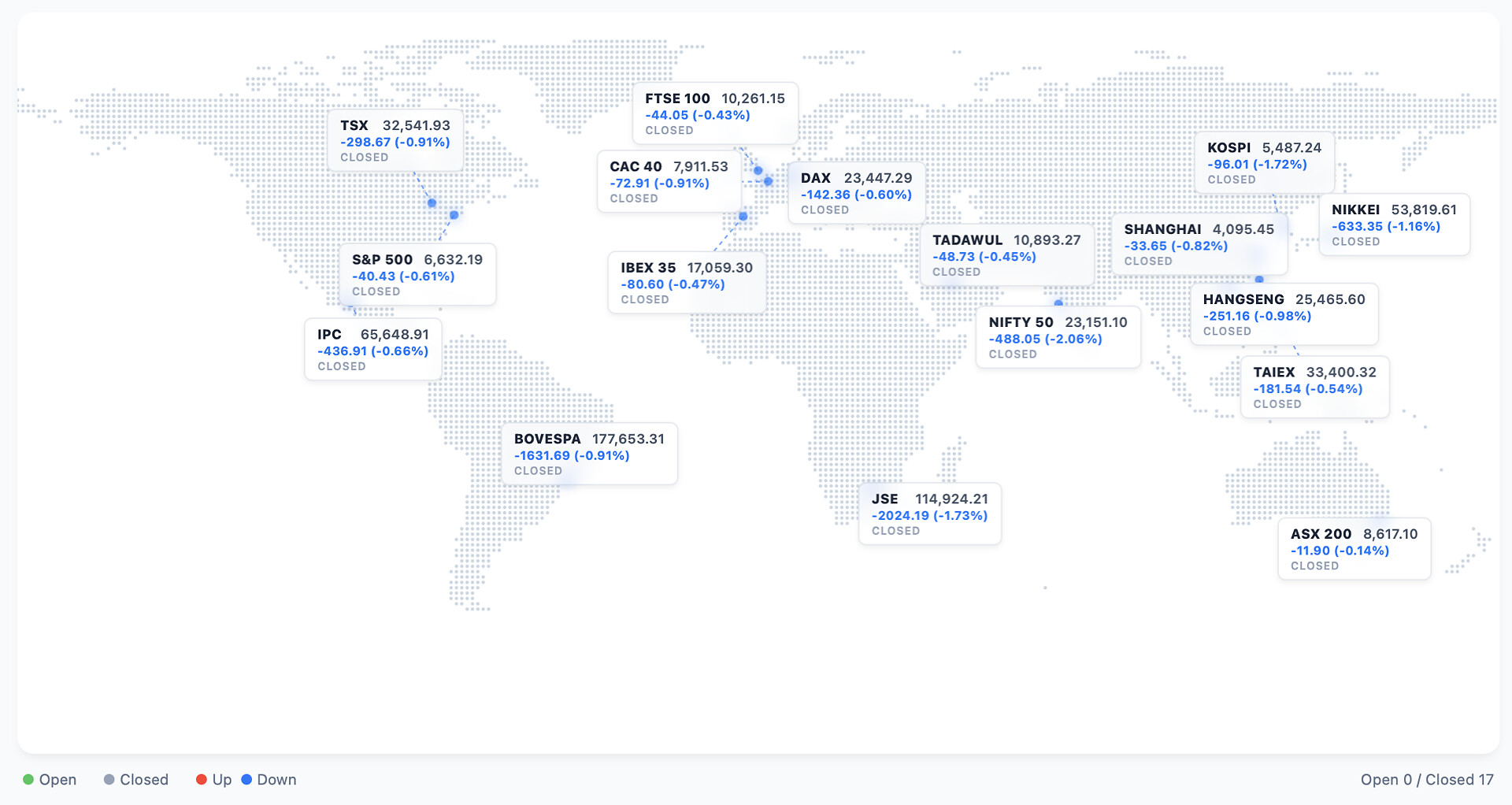The image size is (1512, 805).
Task: Click the S&P 500 value 6,632.19
Action: tap(454, 260)
